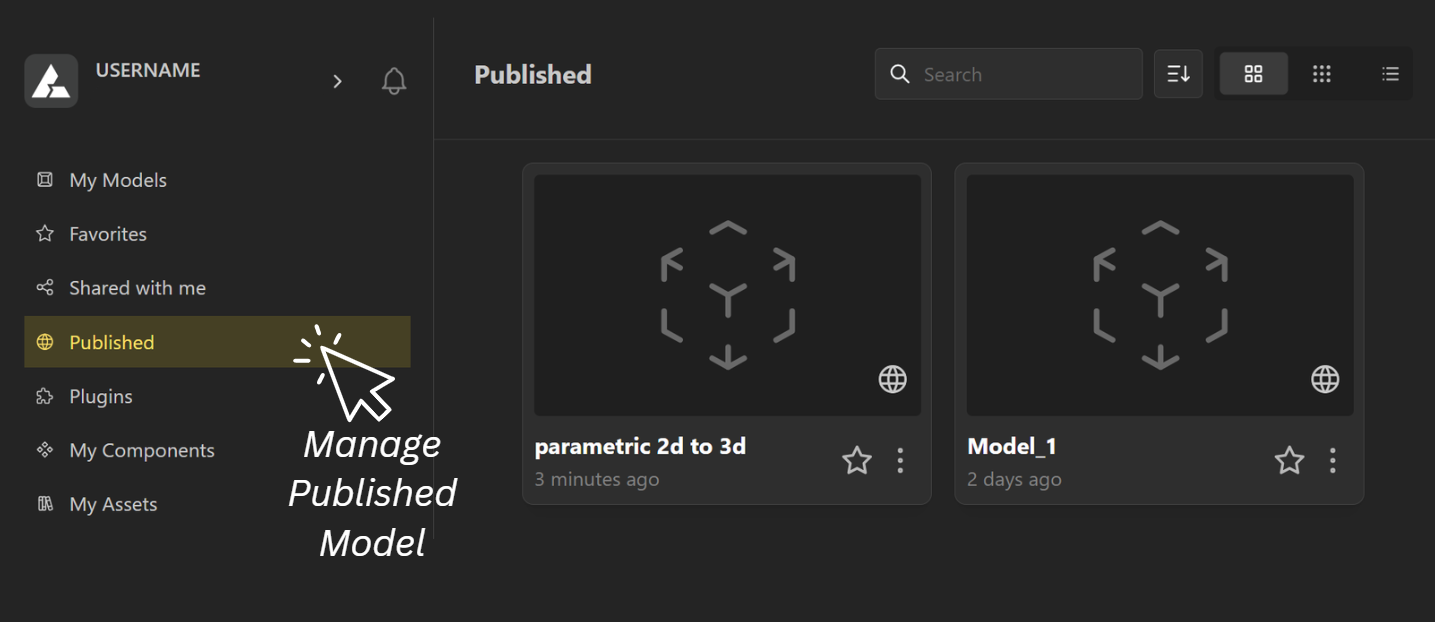Switch to list view
1435x622 pixels.
[1390, 74]
